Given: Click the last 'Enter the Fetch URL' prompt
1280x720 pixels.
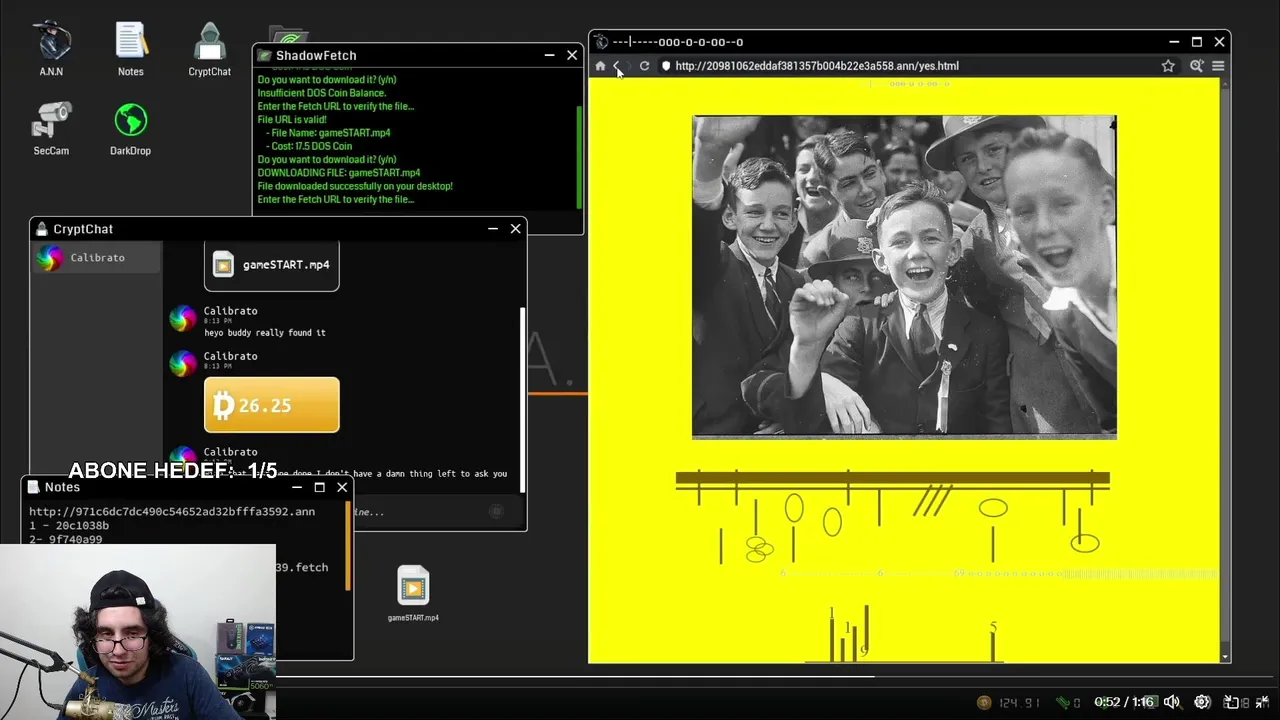Looking at the screenshot, I should tap(335, 199).
